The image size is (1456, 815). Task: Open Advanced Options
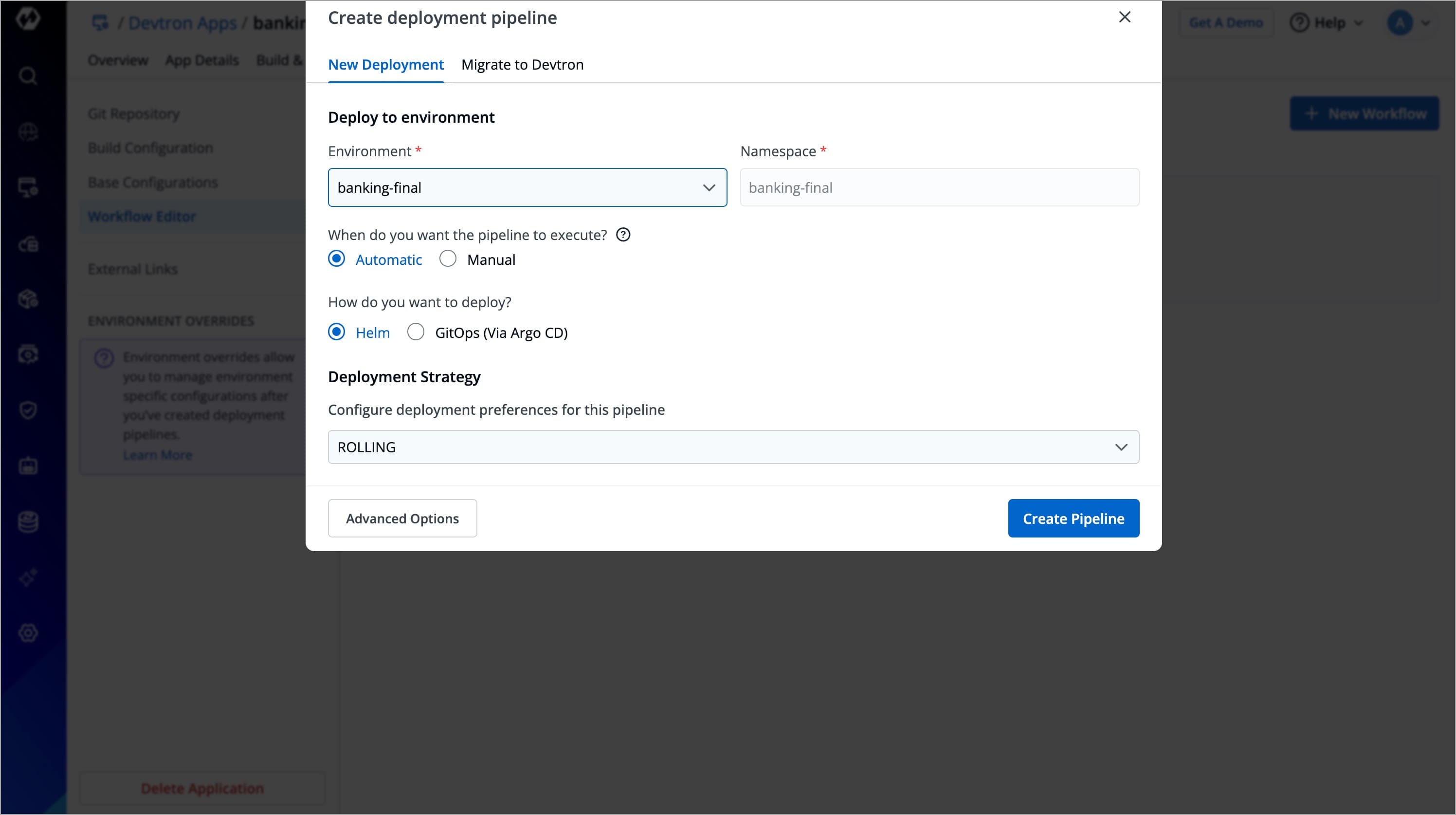coord(402,518)
